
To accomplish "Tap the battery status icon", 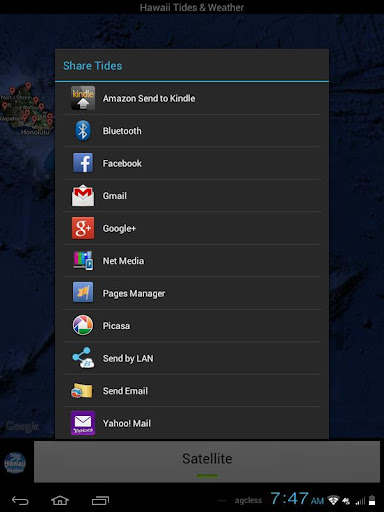I will coord(372,500).
